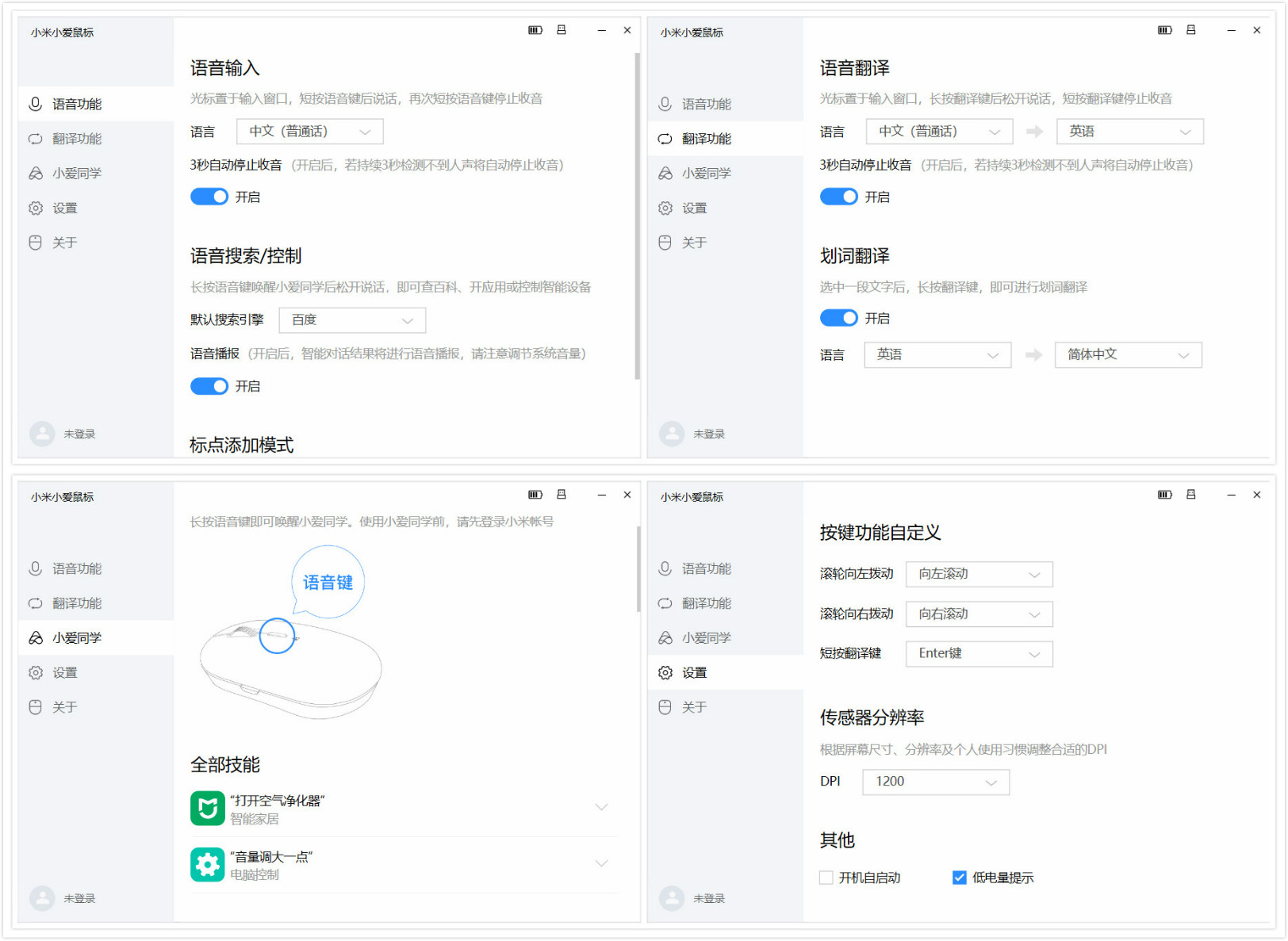Click translation bubble icon in top-left window sidebar
This screenshot has width=1288, height=941.
(36, 139)
